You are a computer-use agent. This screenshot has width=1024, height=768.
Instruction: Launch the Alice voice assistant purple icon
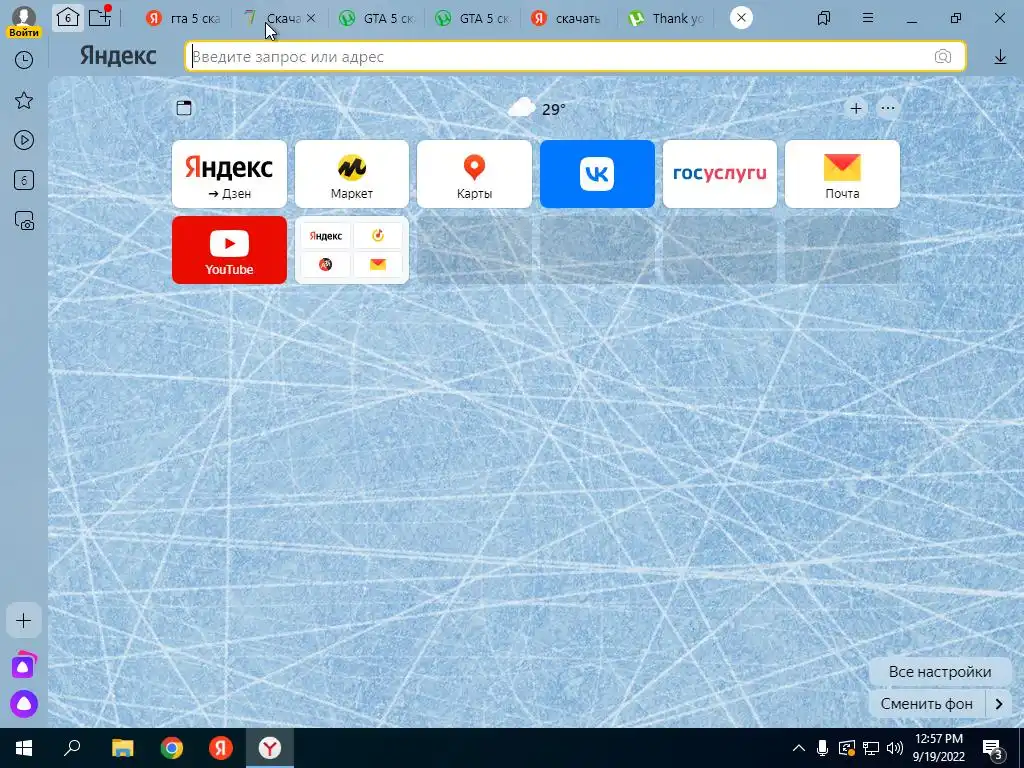click(24, 704)
